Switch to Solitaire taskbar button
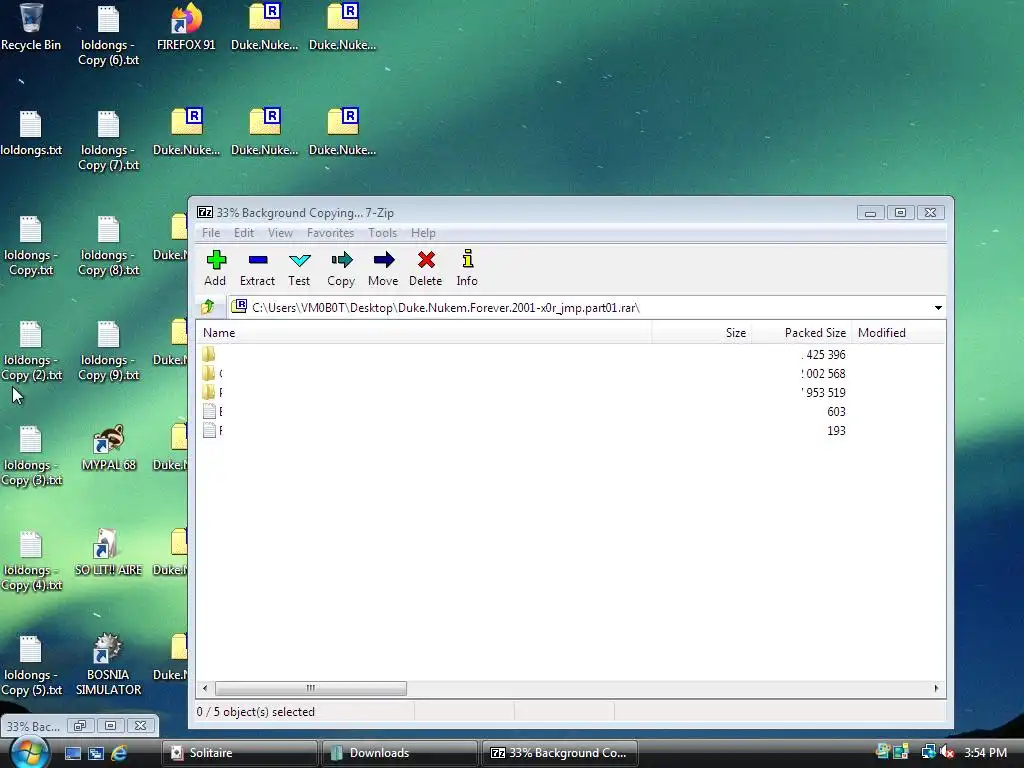1024x768 pixels. coord(240,753)
